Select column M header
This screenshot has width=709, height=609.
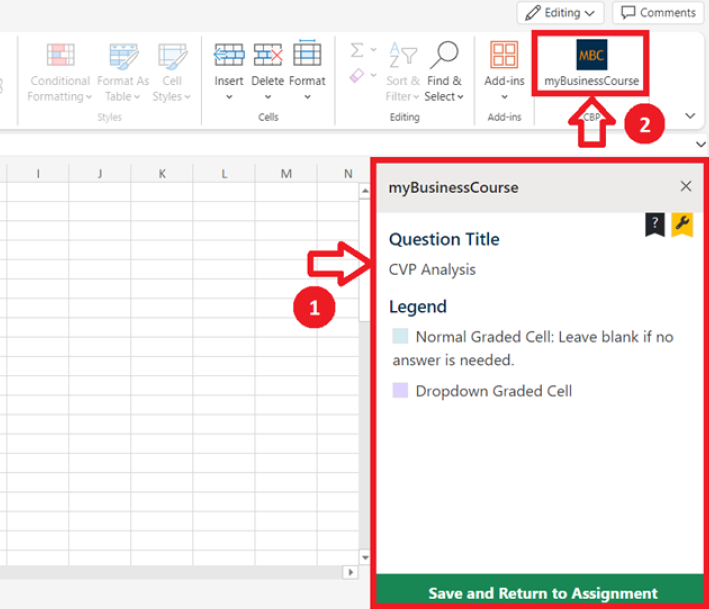[286, 174]
